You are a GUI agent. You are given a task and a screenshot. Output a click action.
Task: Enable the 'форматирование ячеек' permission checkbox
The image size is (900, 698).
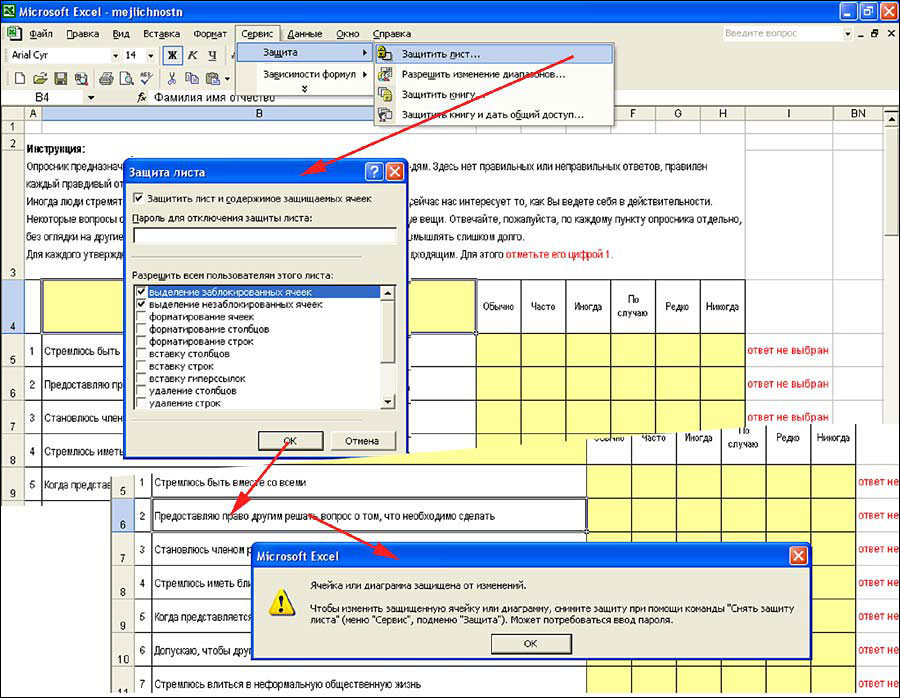click(x=141, y=318)
